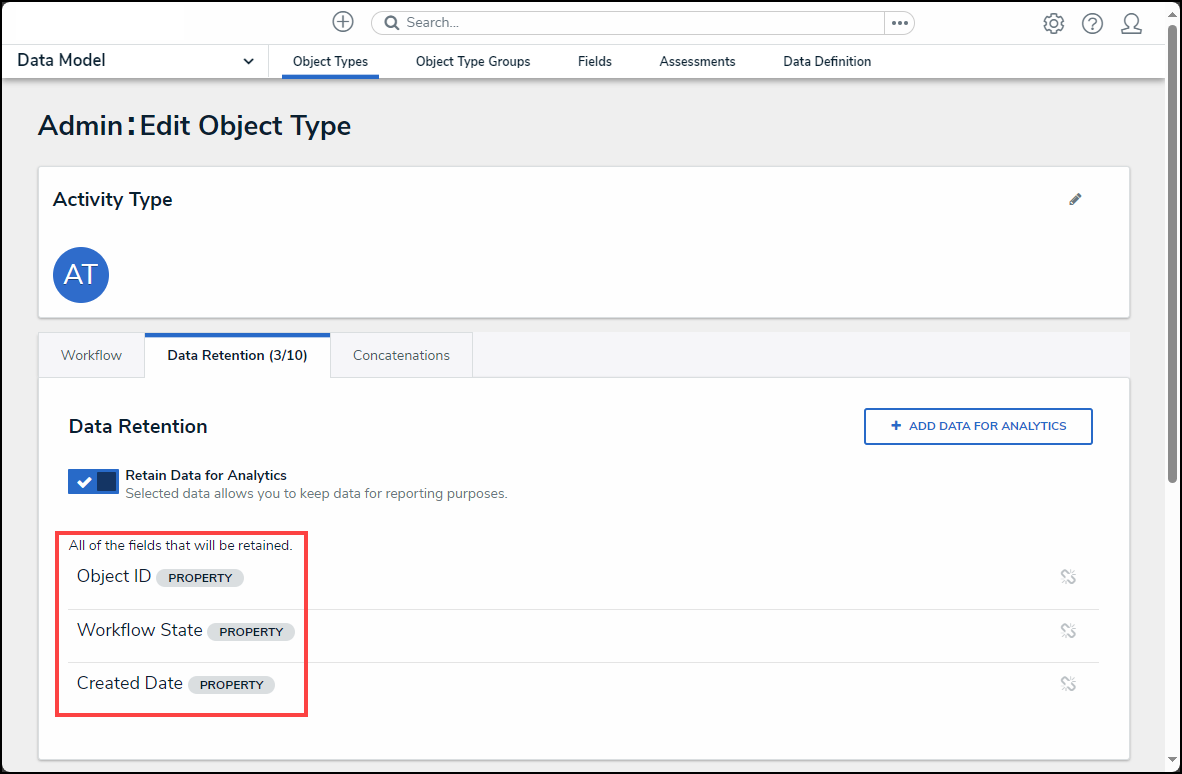This screenshot has width=1182, height=774.
Task: Open the search options ellipsis menu
Action: pyautogui.click(x=899, y=22)
